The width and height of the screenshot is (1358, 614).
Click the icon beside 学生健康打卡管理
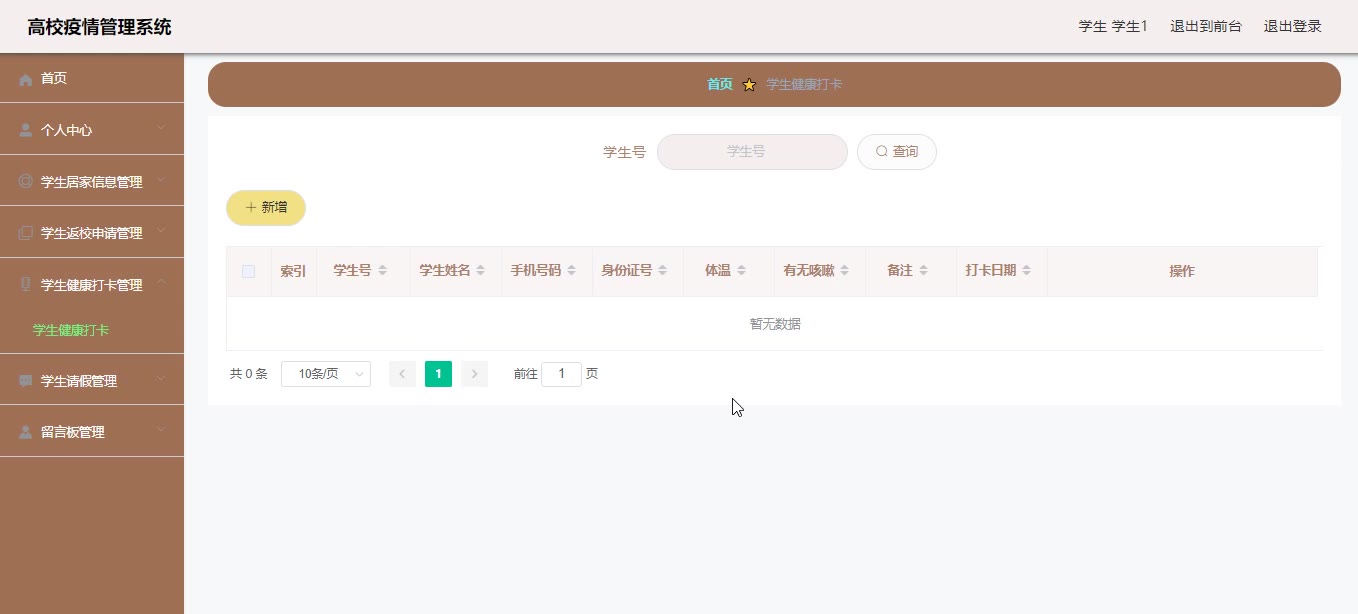26,285
